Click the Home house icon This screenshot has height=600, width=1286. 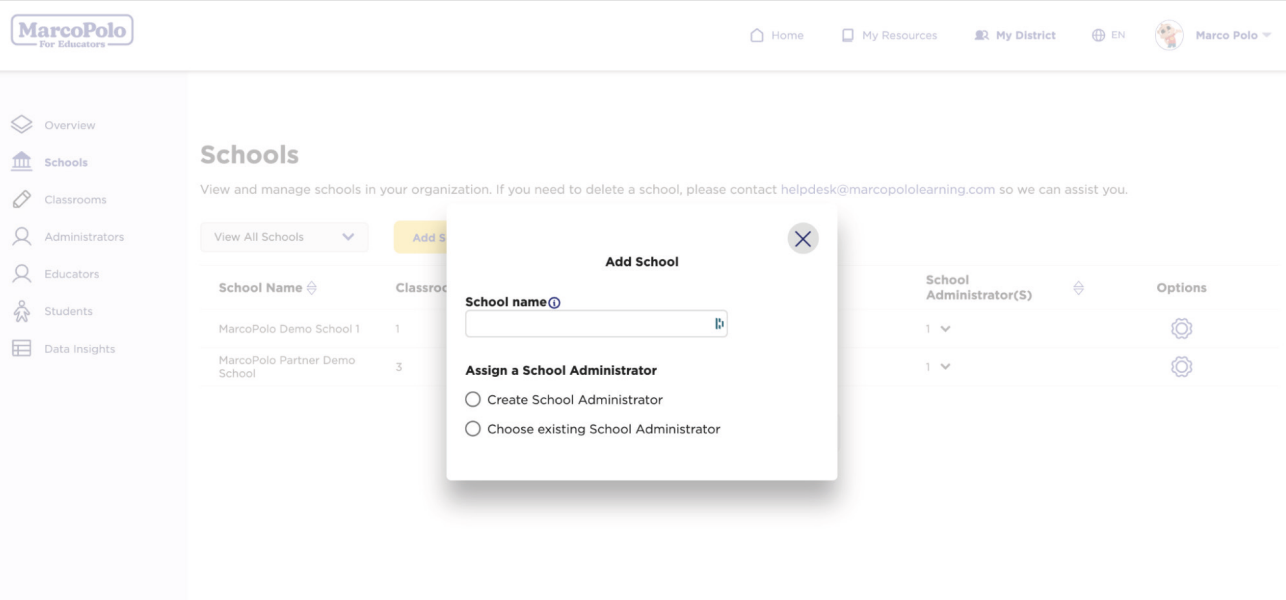coord(757,35)
